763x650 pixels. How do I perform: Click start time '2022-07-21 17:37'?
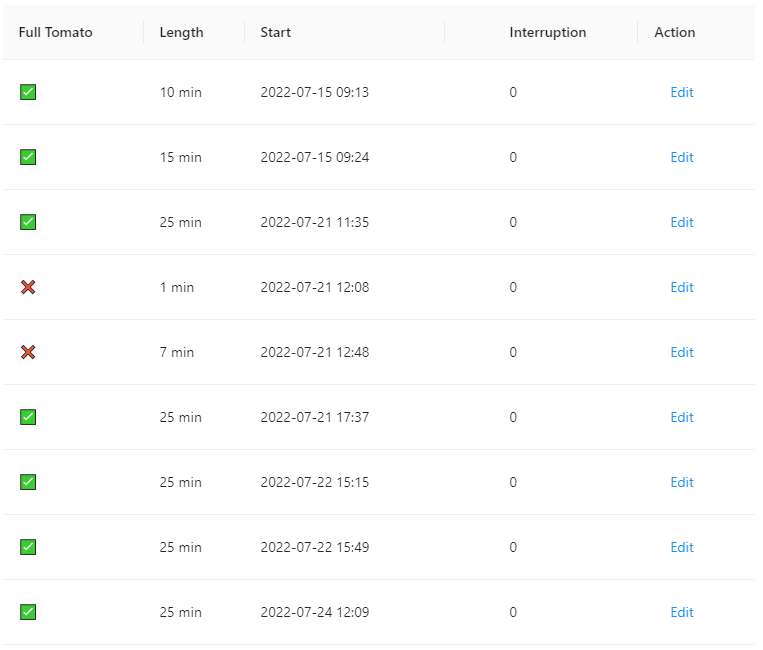tap(315, 417)
